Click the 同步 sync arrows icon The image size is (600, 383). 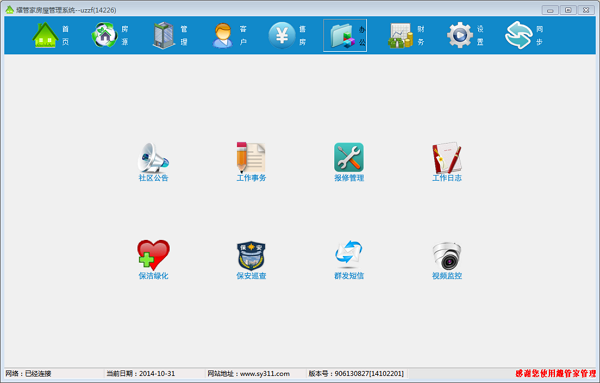[519, 35]
